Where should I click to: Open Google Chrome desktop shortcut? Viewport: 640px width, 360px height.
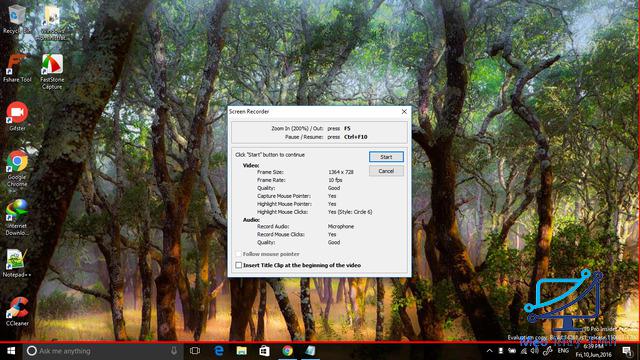point(17,168)
